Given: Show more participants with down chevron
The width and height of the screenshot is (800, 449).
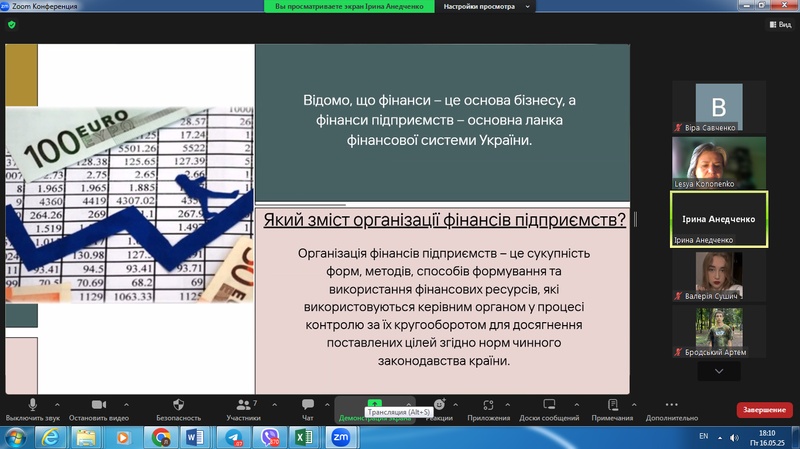Looking at the screenshot, I should [719, 371].
